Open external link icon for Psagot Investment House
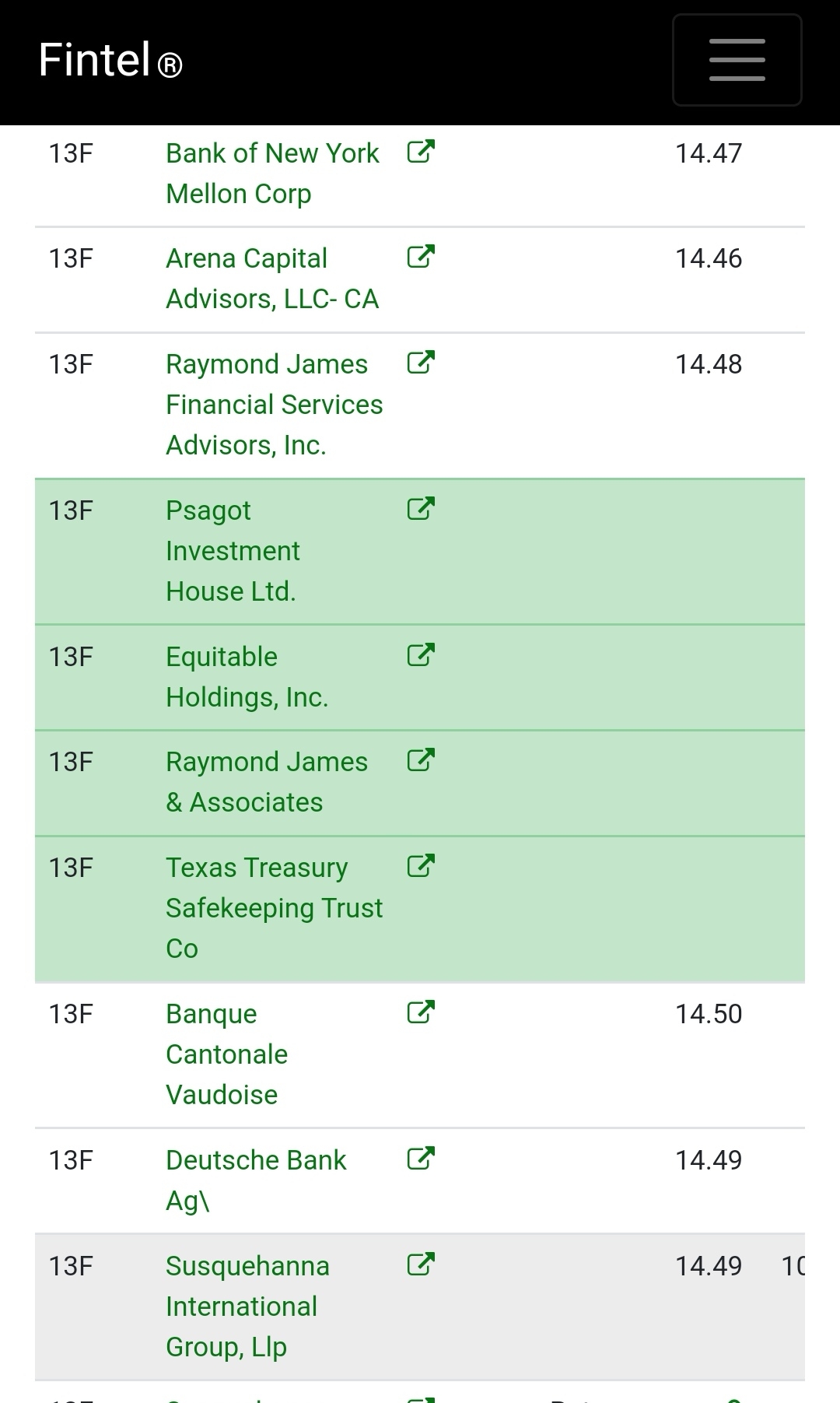This screenshot has height=1403, width=840. click(421, 508)
